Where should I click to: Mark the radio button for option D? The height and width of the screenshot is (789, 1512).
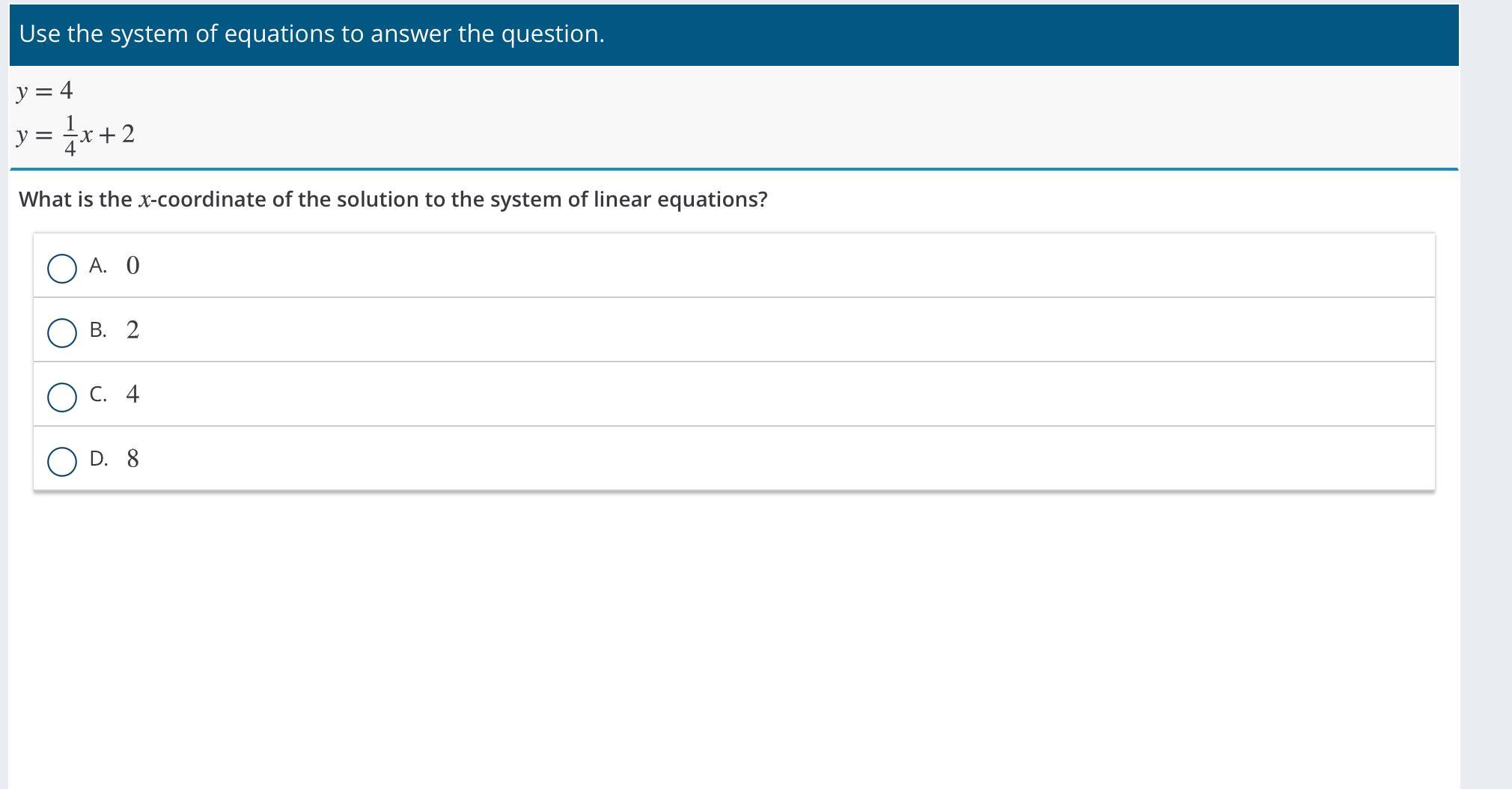coord(62,462)
